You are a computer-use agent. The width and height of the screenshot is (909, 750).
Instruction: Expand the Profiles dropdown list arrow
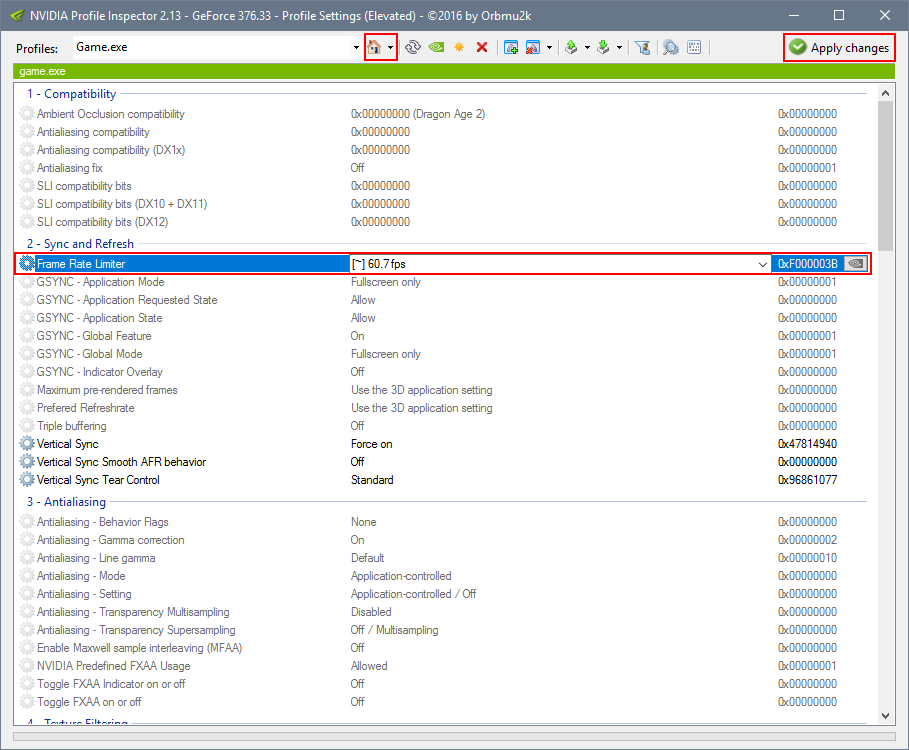pos(356,48)
